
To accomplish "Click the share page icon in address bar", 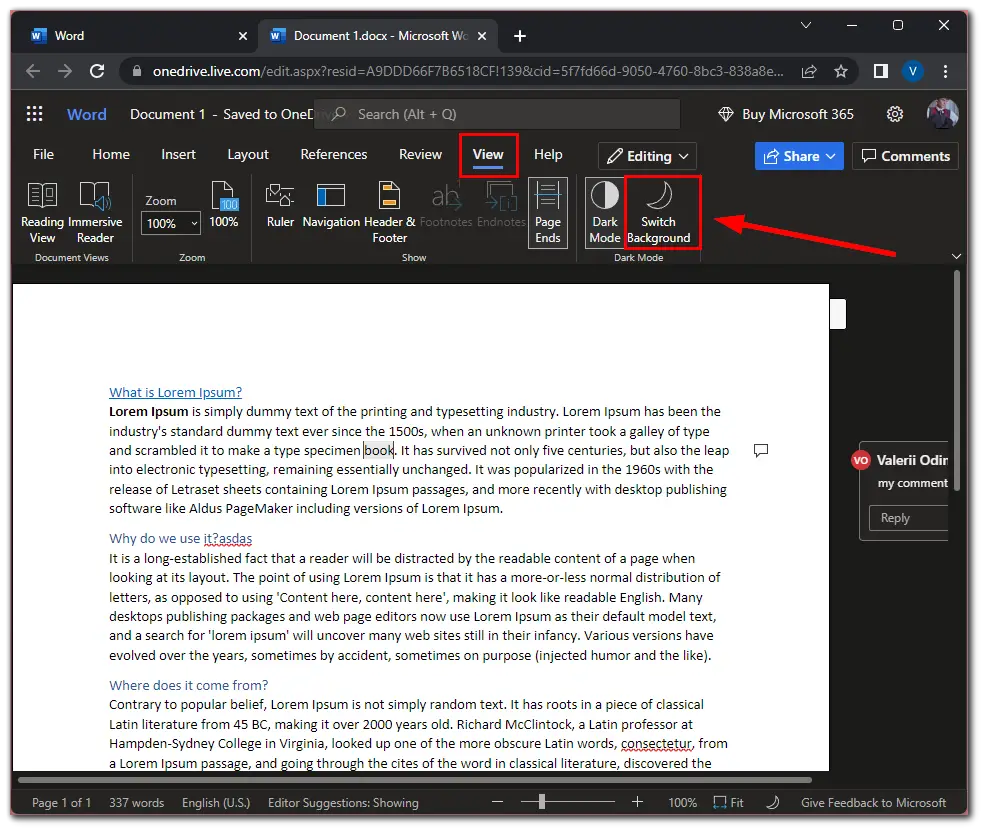I will pos(809,71).
